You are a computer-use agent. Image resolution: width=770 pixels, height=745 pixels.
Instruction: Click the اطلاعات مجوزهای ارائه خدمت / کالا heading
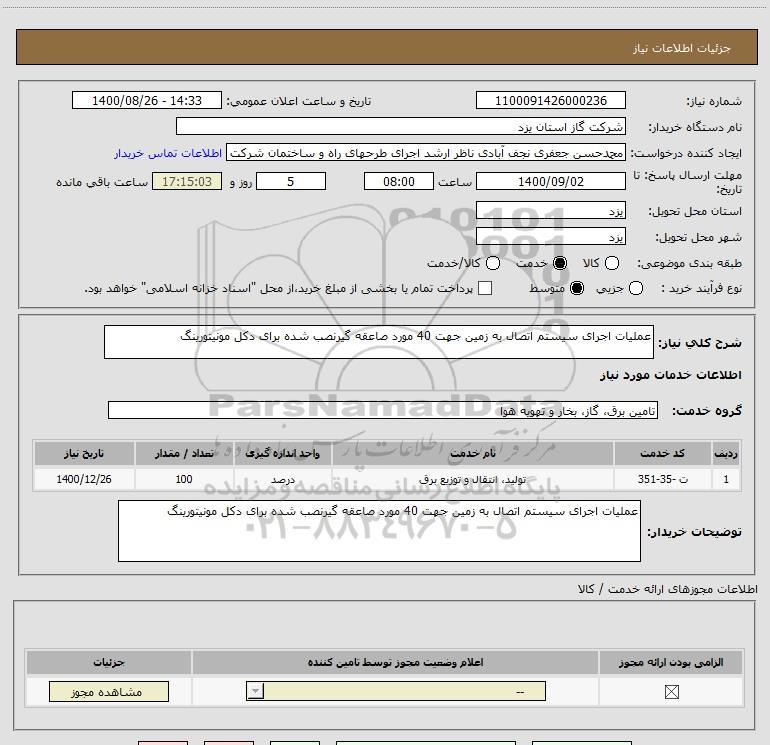pos(668,589)
